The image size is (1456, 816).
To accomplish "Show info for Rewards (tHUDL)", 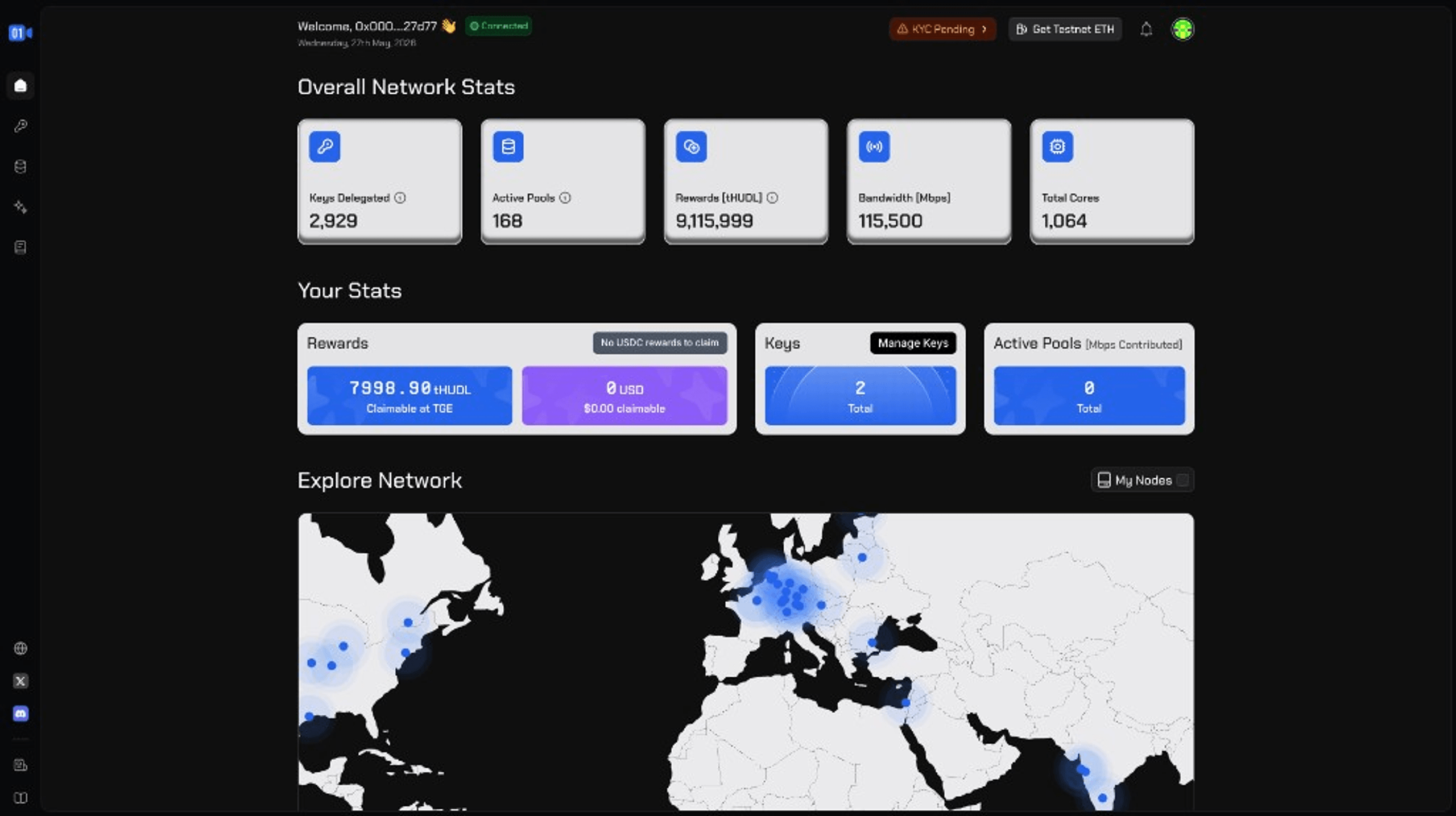I will [x=772, y=198].
